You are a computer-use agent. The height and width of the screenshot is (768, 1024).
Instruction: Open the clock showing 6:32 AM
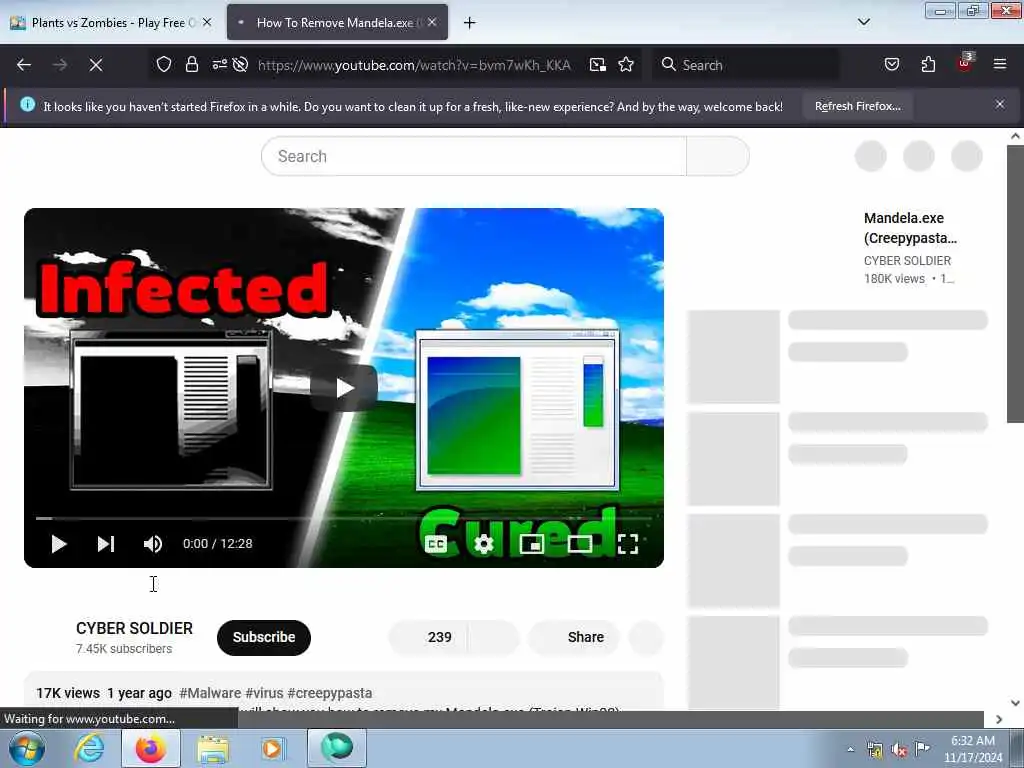point(972,749)
